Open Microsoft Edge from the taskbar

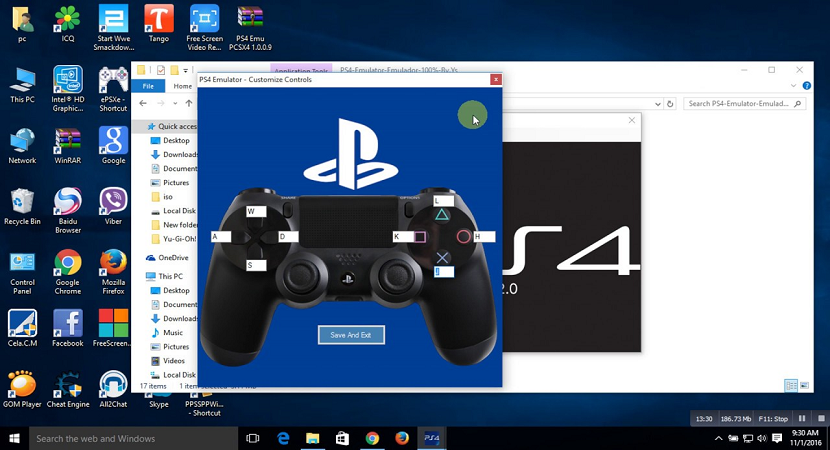[x=283, y=438]
